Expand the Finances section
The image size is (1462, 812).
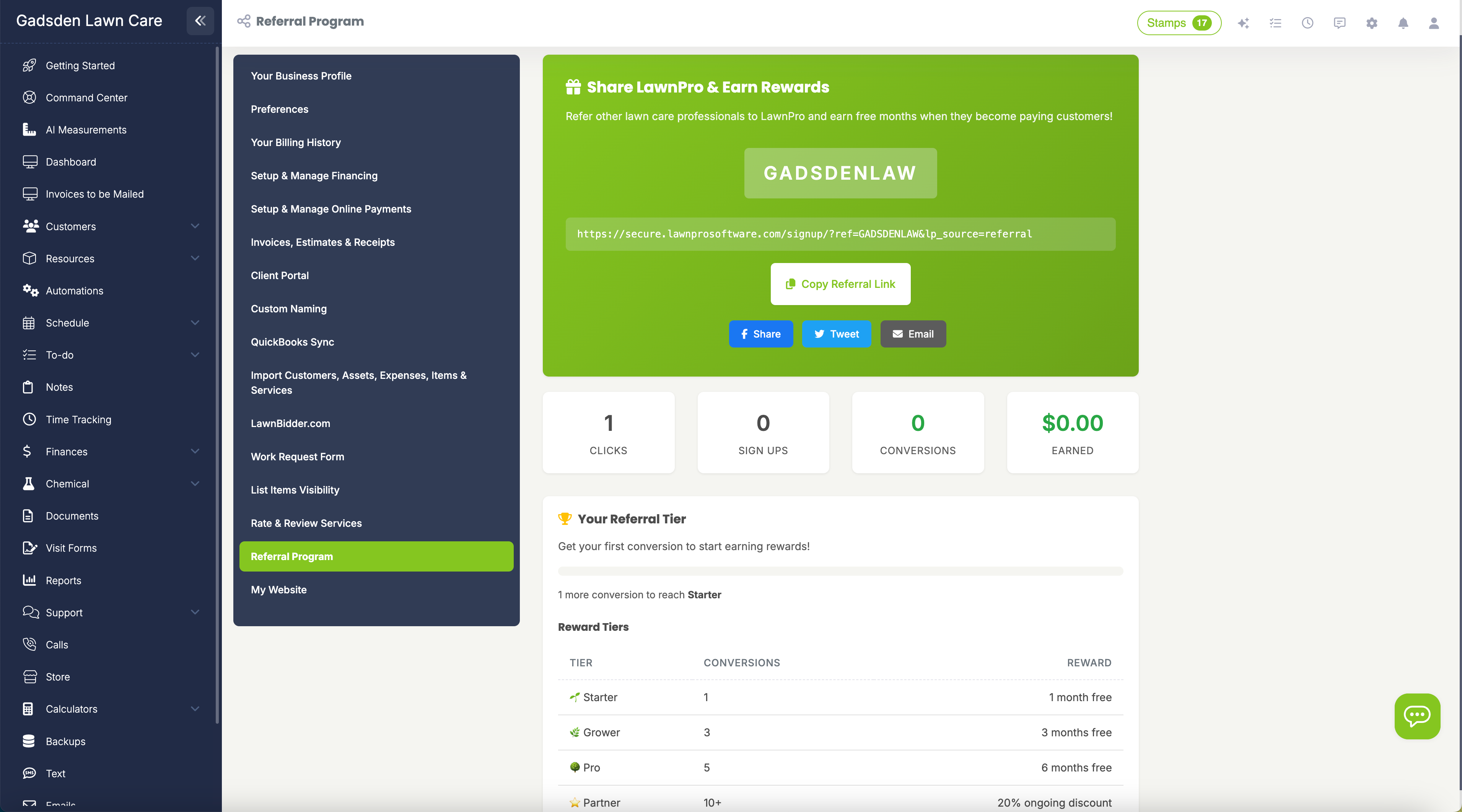point(195,451)
